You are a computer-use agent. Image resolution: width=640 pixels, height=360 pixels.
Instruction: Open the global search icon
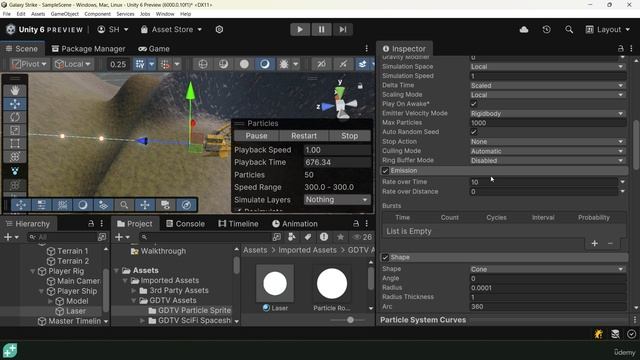tap(569, 29)
